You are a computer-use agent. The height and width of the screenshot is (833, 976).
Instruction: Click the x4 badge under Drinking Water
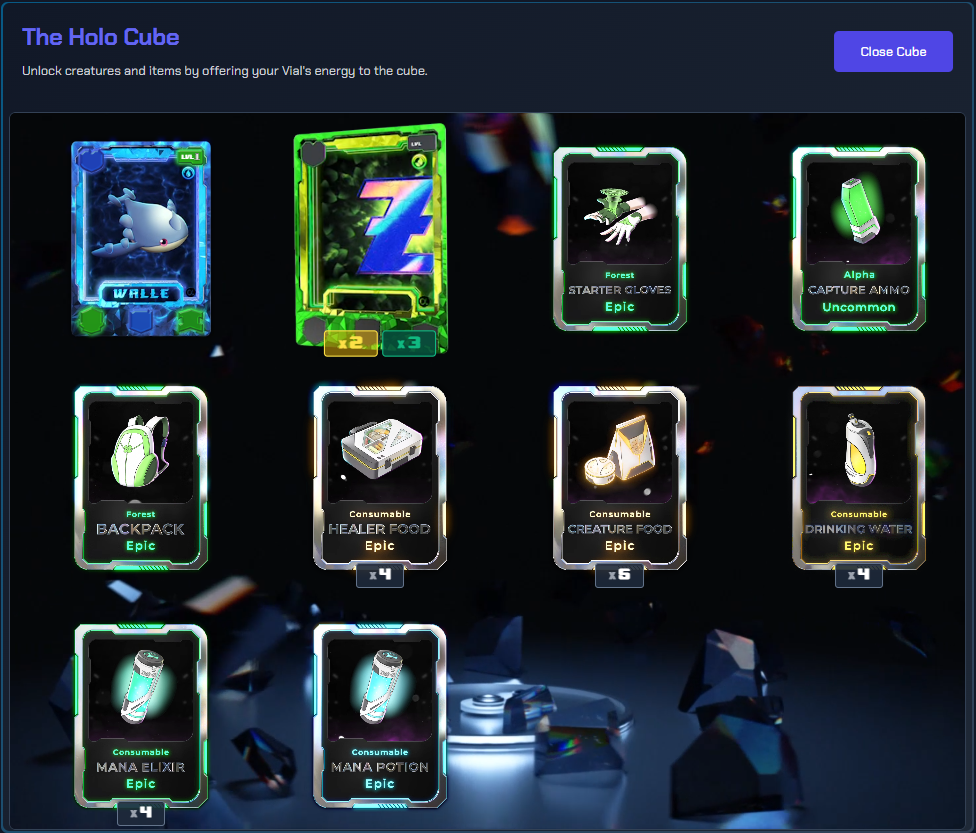pyautogui.click(x=858, y=575)
